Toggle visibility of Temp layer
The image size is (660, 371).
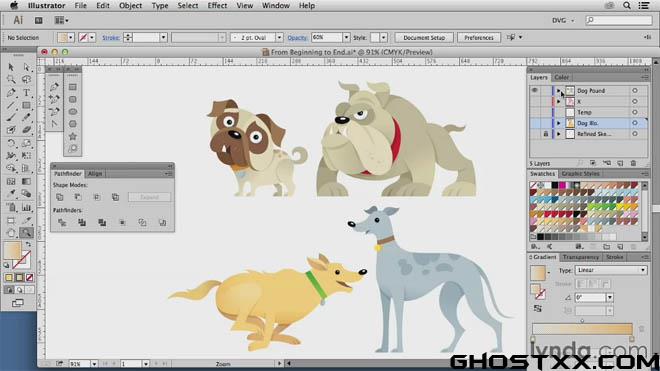click(535, 112)
